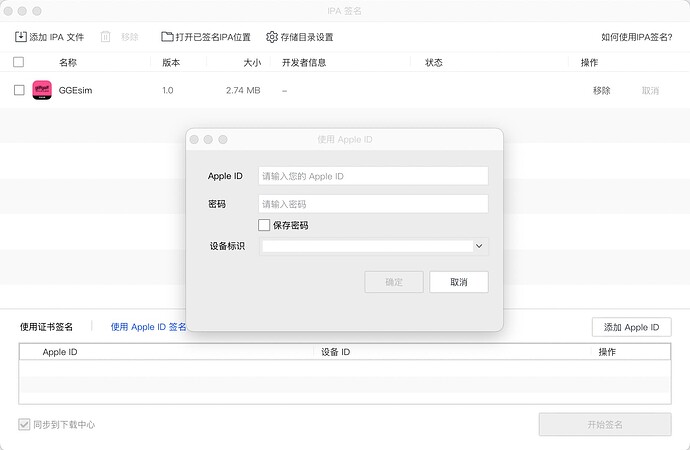Image resolution: width=690 pixels, height=450 pixels.
Task: Click the 确定 button in the dialog
Action: (x=394, y=282)
